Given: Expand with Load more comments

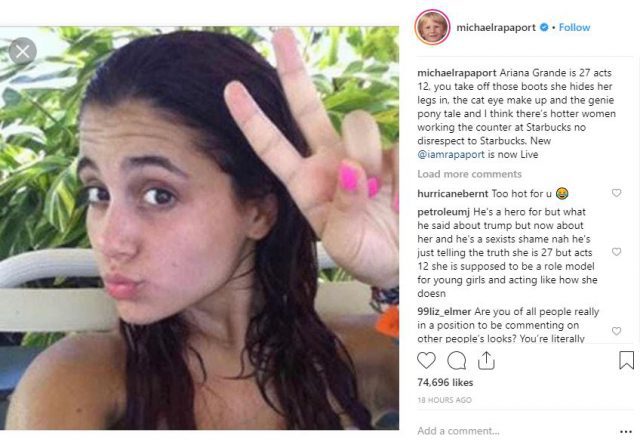Looking at the screenshot, I should coord(469,174).
